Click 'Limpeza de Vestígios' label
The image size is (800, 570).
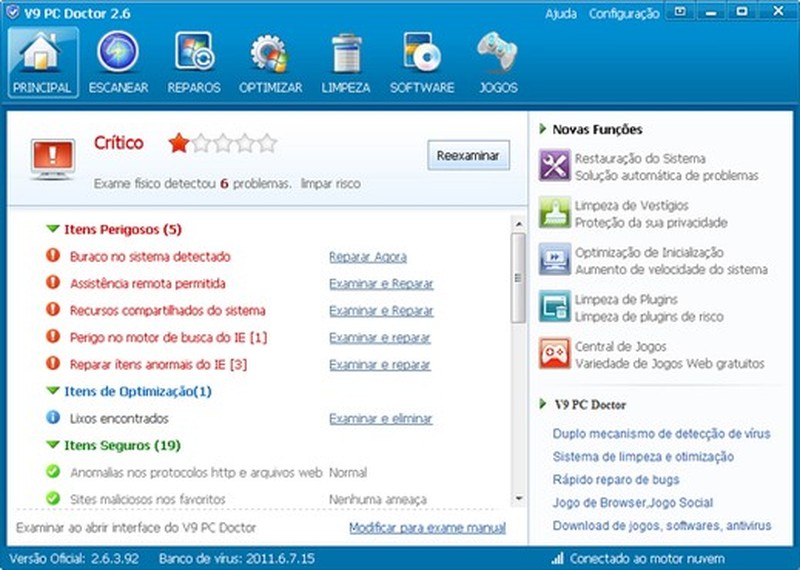[632, 205]
